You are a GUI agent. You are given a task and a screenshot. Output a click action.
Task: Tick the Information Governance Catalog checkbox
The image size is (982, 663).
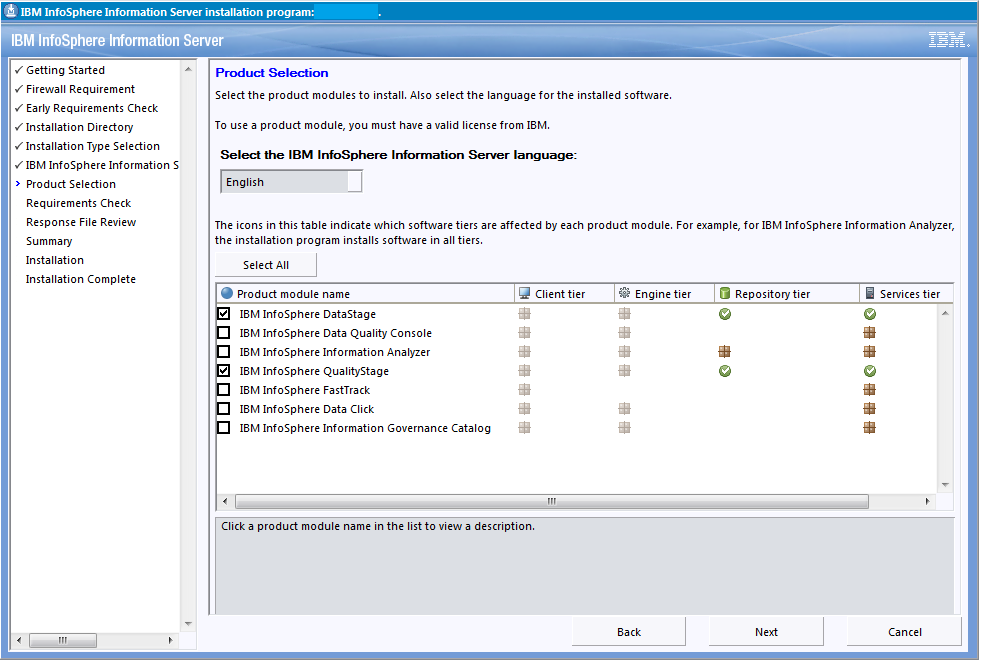[x=224, y=428]
